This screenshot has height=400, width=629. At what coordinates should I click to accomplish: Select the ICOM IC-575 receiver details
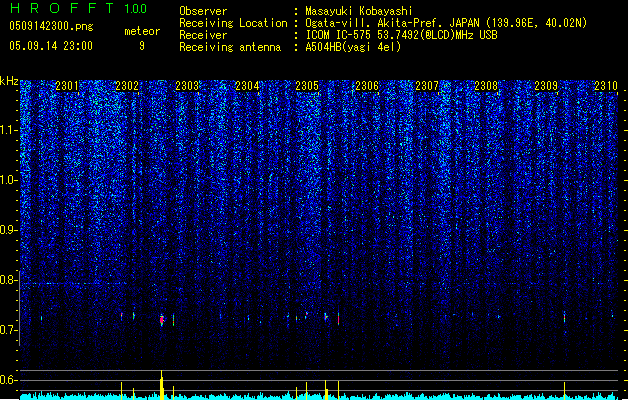tap(401, 35)
